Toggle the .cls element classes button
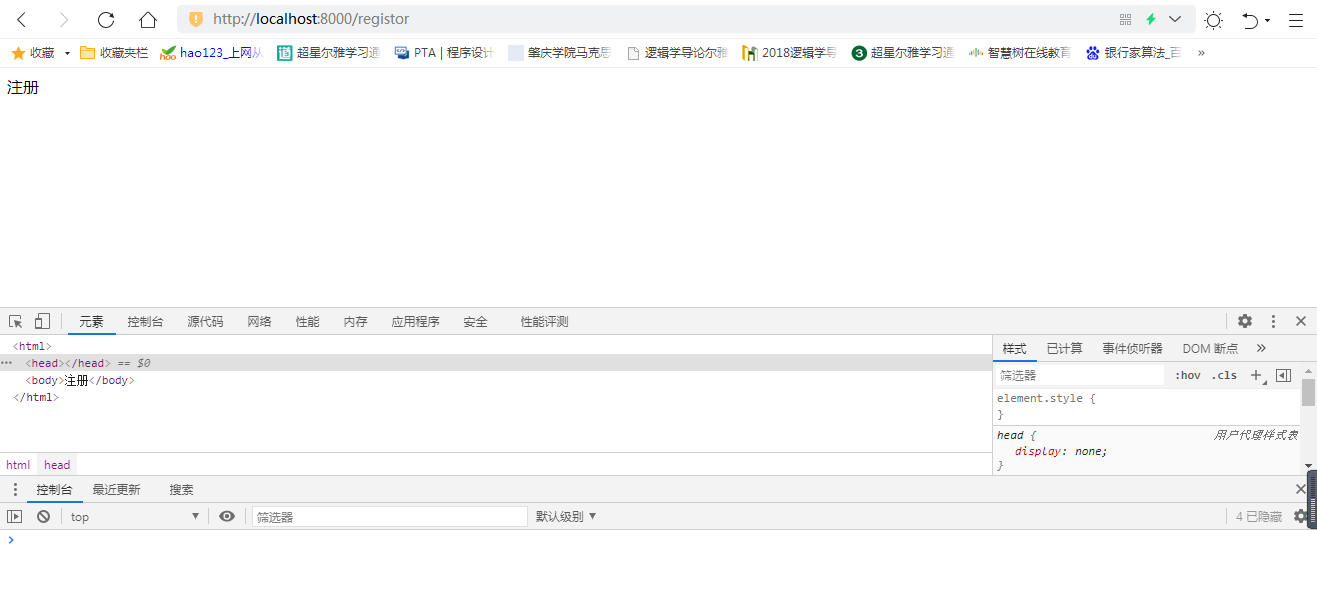Viewport: 1317px width, 591px height. pos(1224,375)
